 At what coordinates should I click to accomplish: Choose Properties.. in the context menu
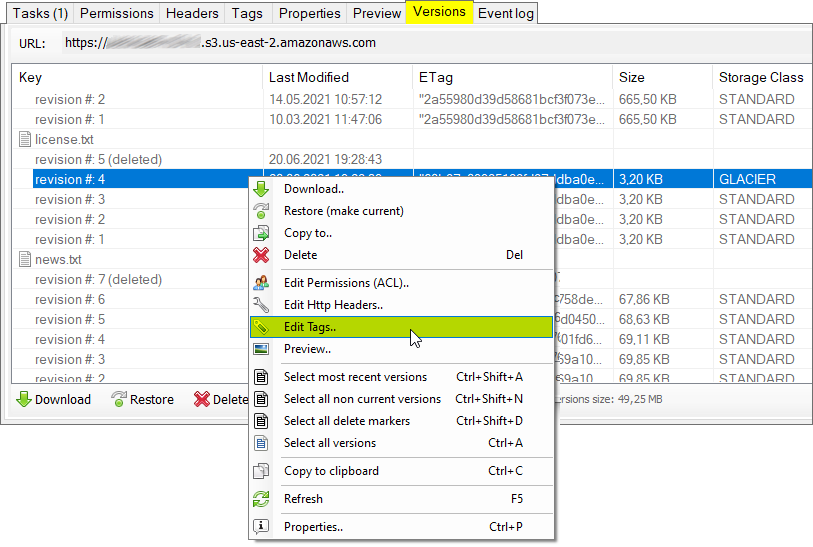point(401,527)
